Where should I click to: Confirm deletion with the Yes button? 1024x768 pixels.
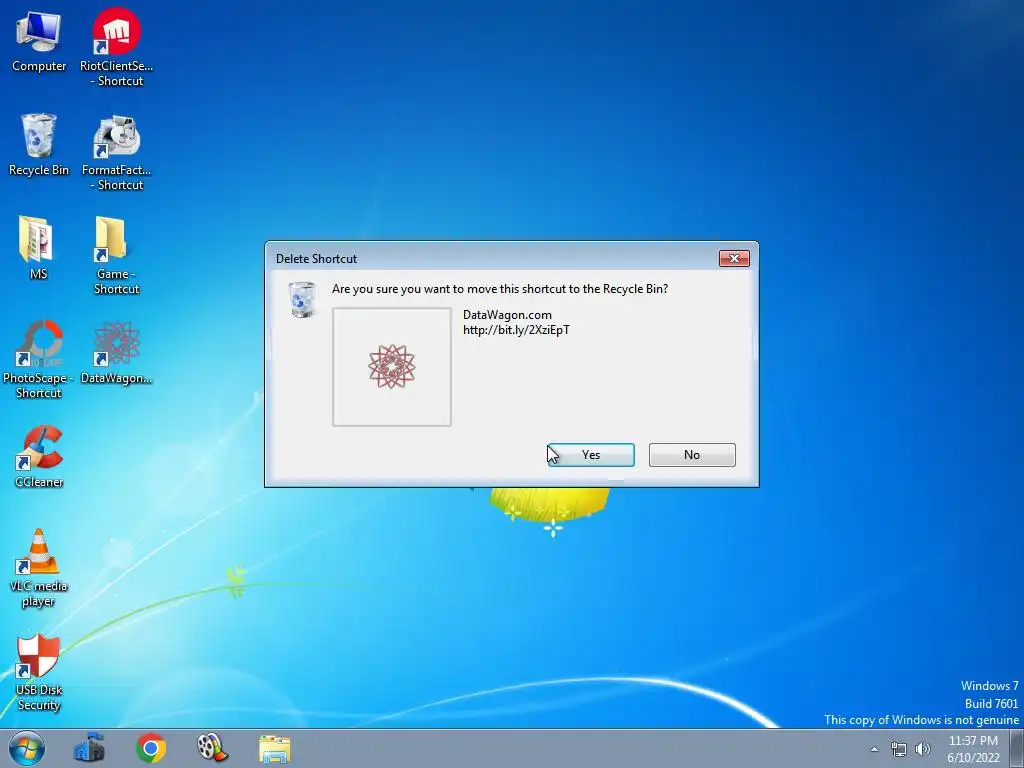point(590,455)
